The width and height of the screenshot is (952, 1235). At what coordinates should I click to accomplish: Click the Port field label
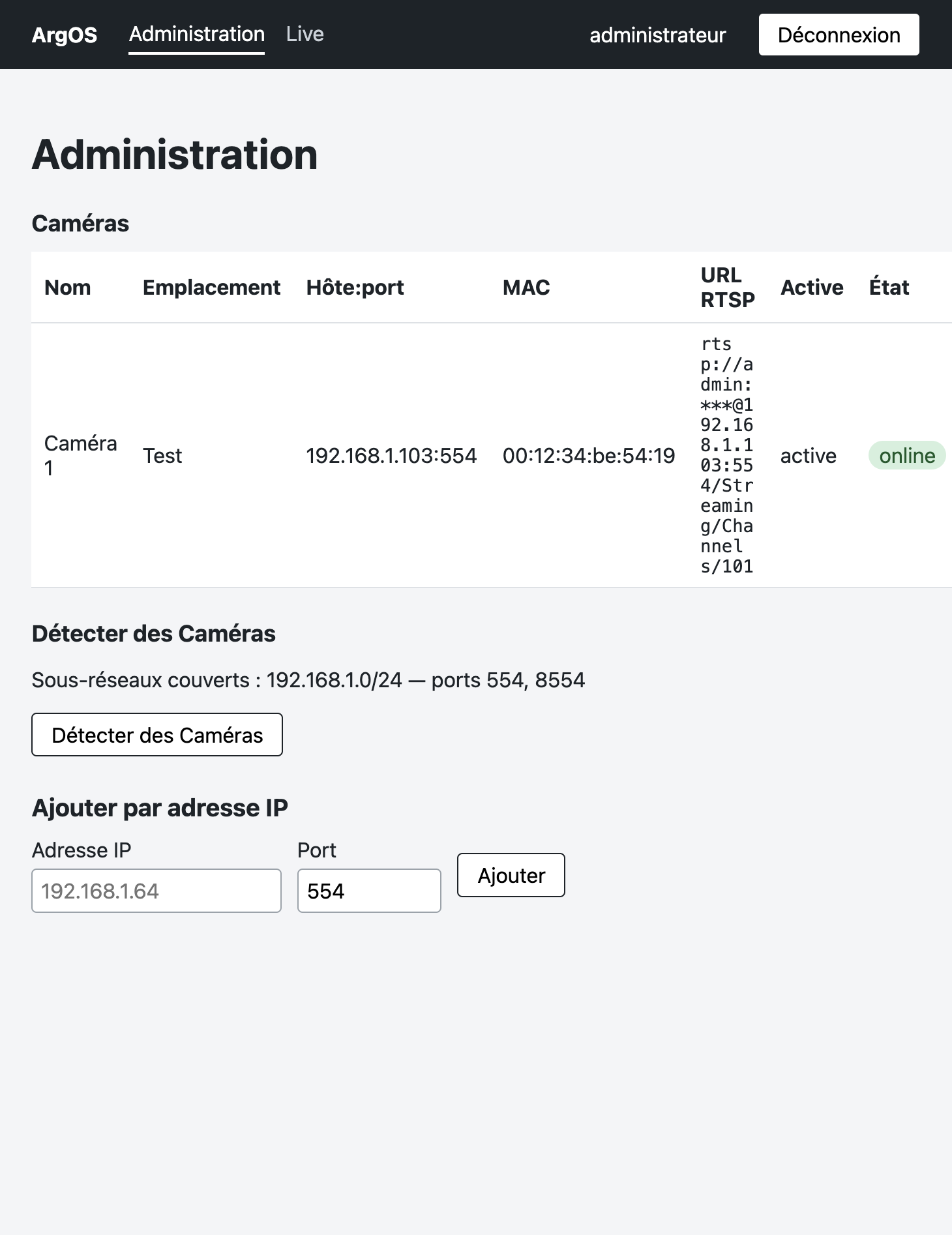pyautogui.click(x=317, y=850)
